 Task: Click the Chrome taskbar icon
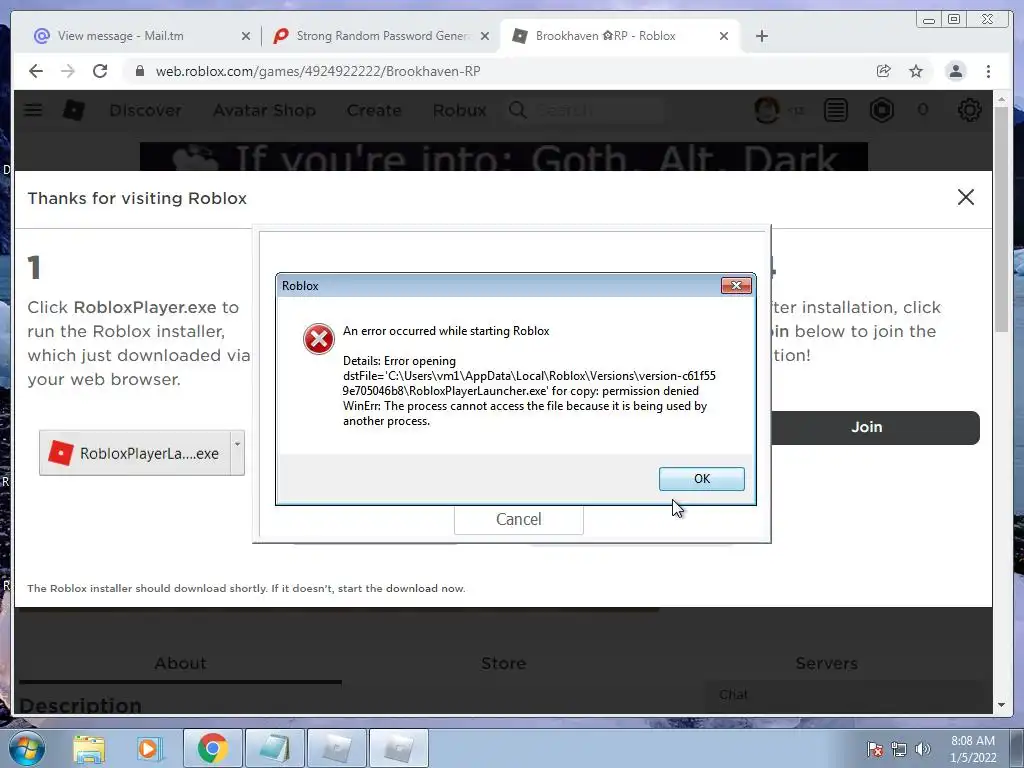pyautogui.click(x=212, y=748)
